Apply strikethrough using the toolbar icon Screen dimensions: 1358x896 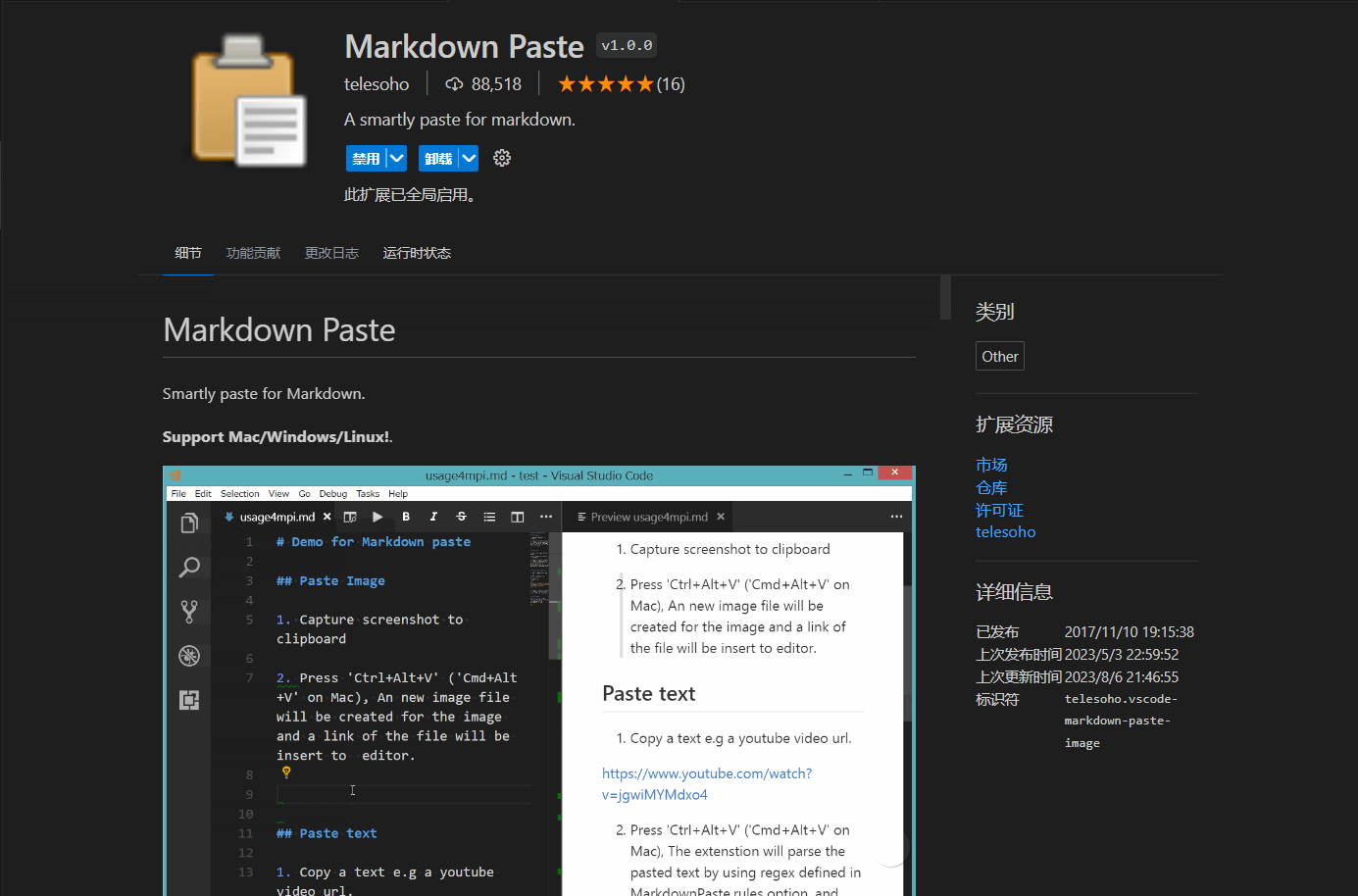pyautogui.click(x=461, y=516)
